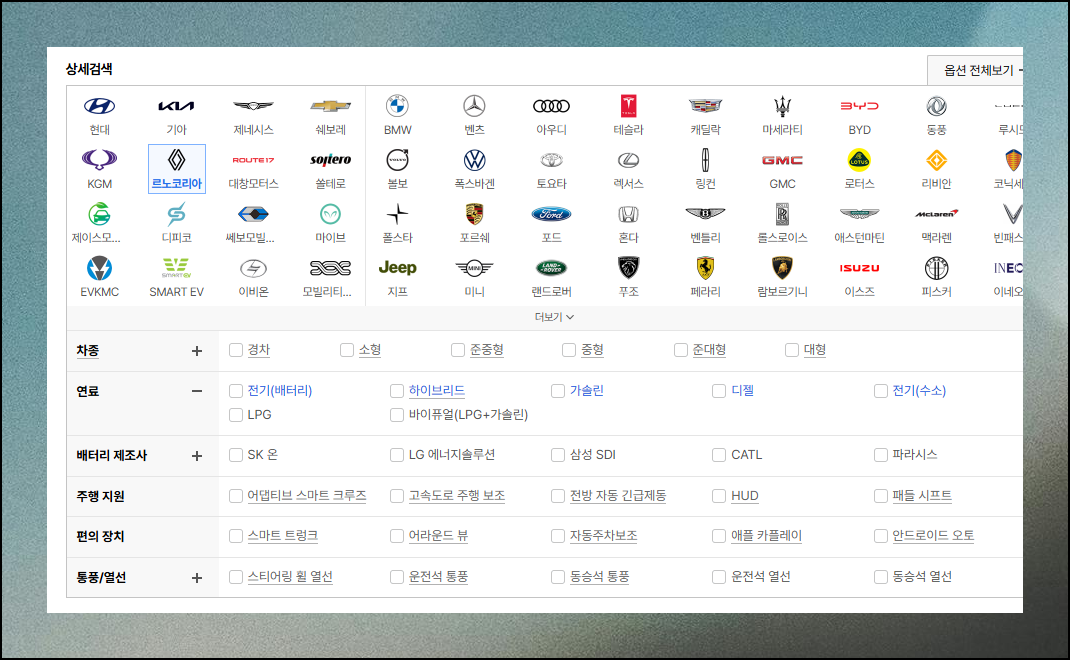Check the HUD driving assist box
The height and width of the screenshot is (660, 1070).
(719, 496)
